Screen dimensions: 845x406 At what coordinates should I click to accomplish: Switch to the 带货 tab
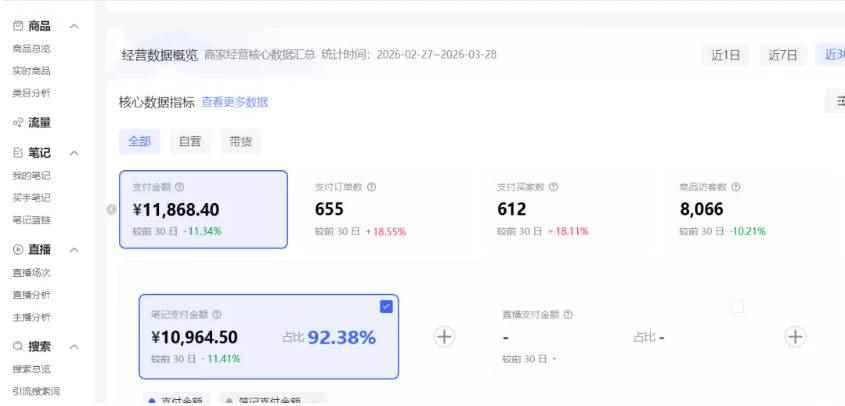240,141
